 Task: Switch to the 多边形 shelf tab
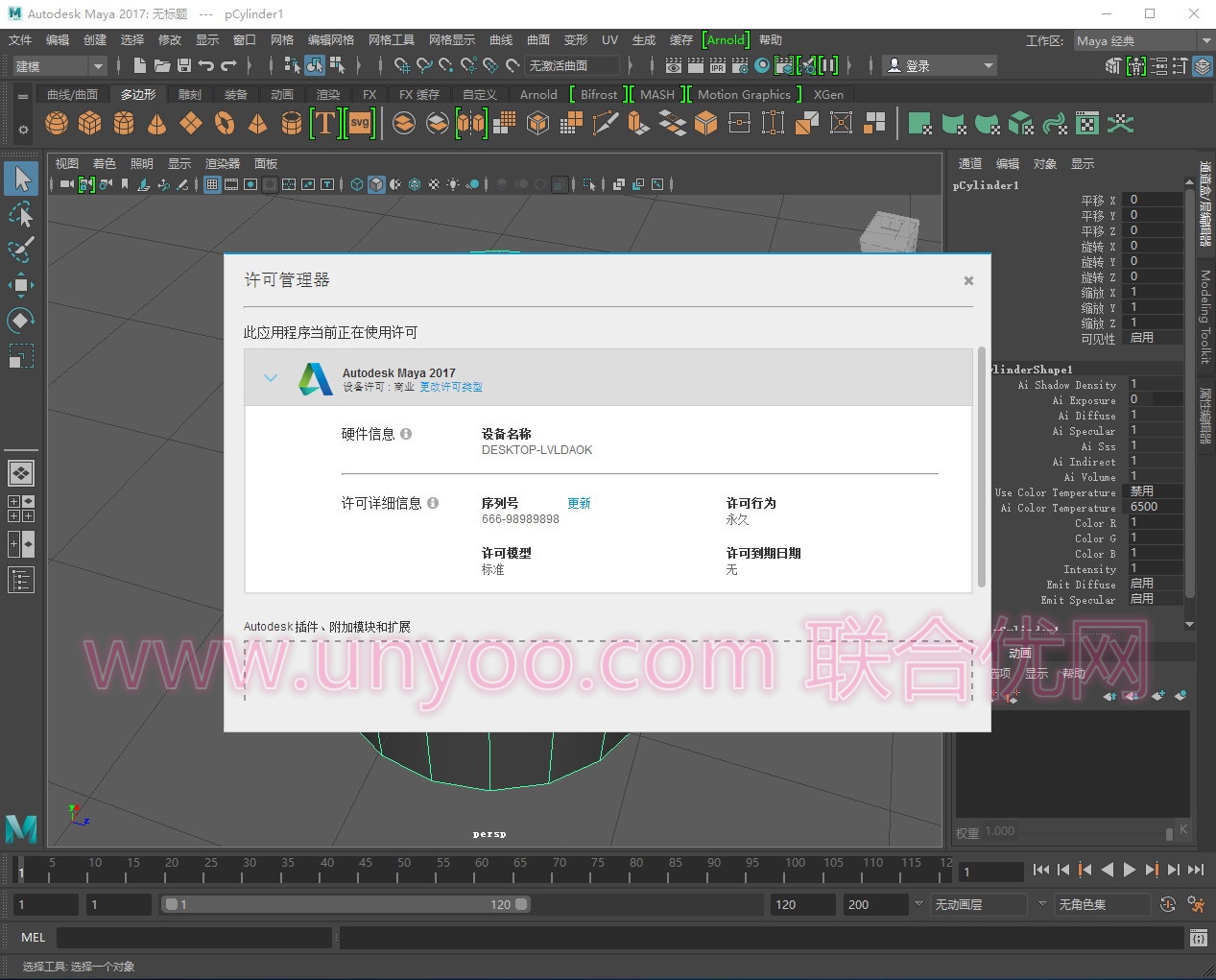tap(138, 94)
